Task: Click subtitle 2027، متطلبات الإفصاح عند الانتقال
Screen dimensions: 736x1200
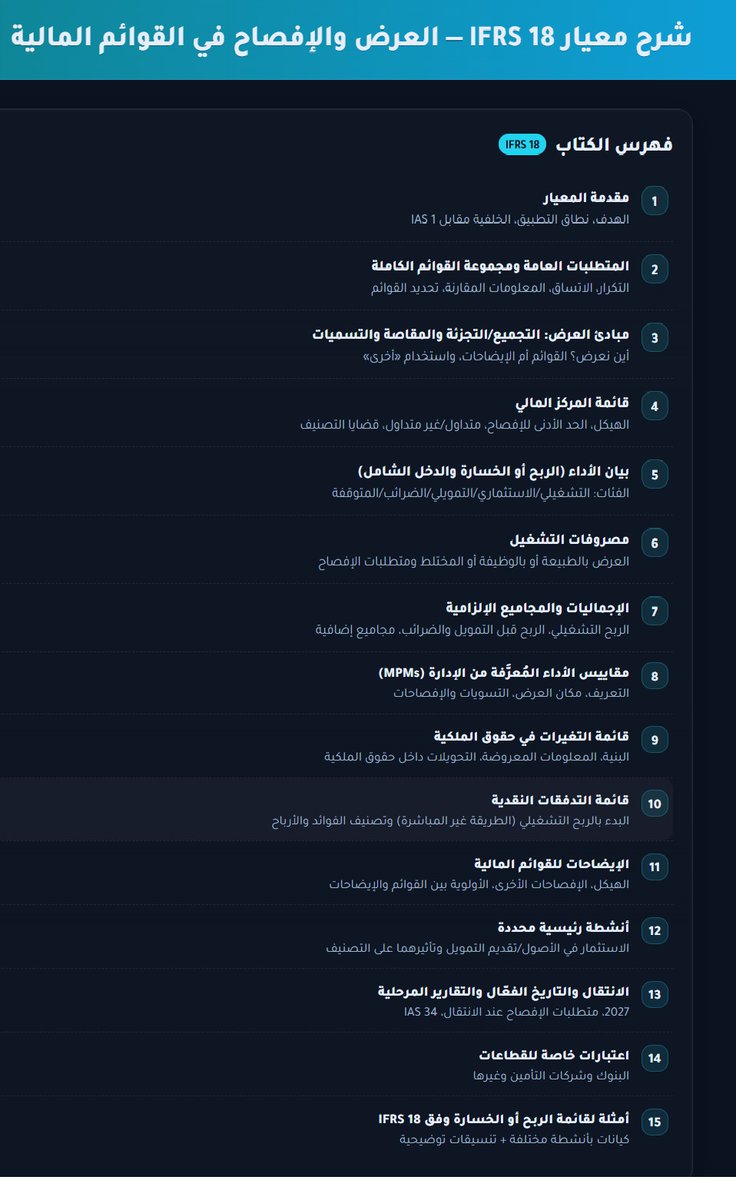Action: coord(517,1012)
